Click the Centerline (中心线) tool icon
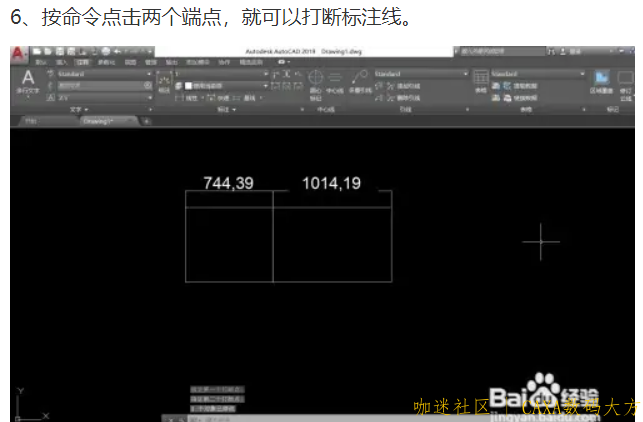Screen dimensions: 643x422 point(335,82)
